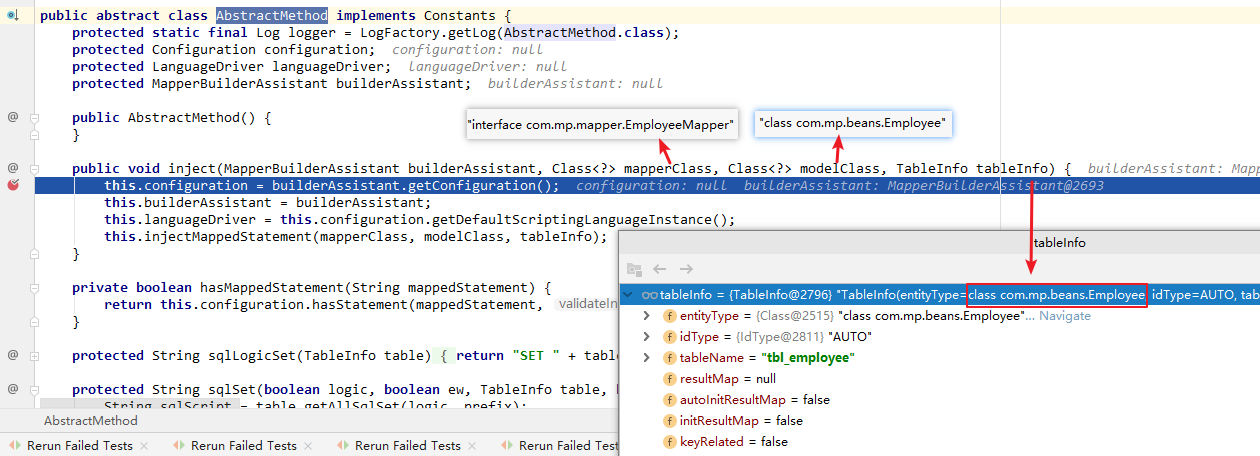1260x456 pixels.
Task: Click the folder icon in the tableInfo popup toolbar
Action: coord(634,269)
